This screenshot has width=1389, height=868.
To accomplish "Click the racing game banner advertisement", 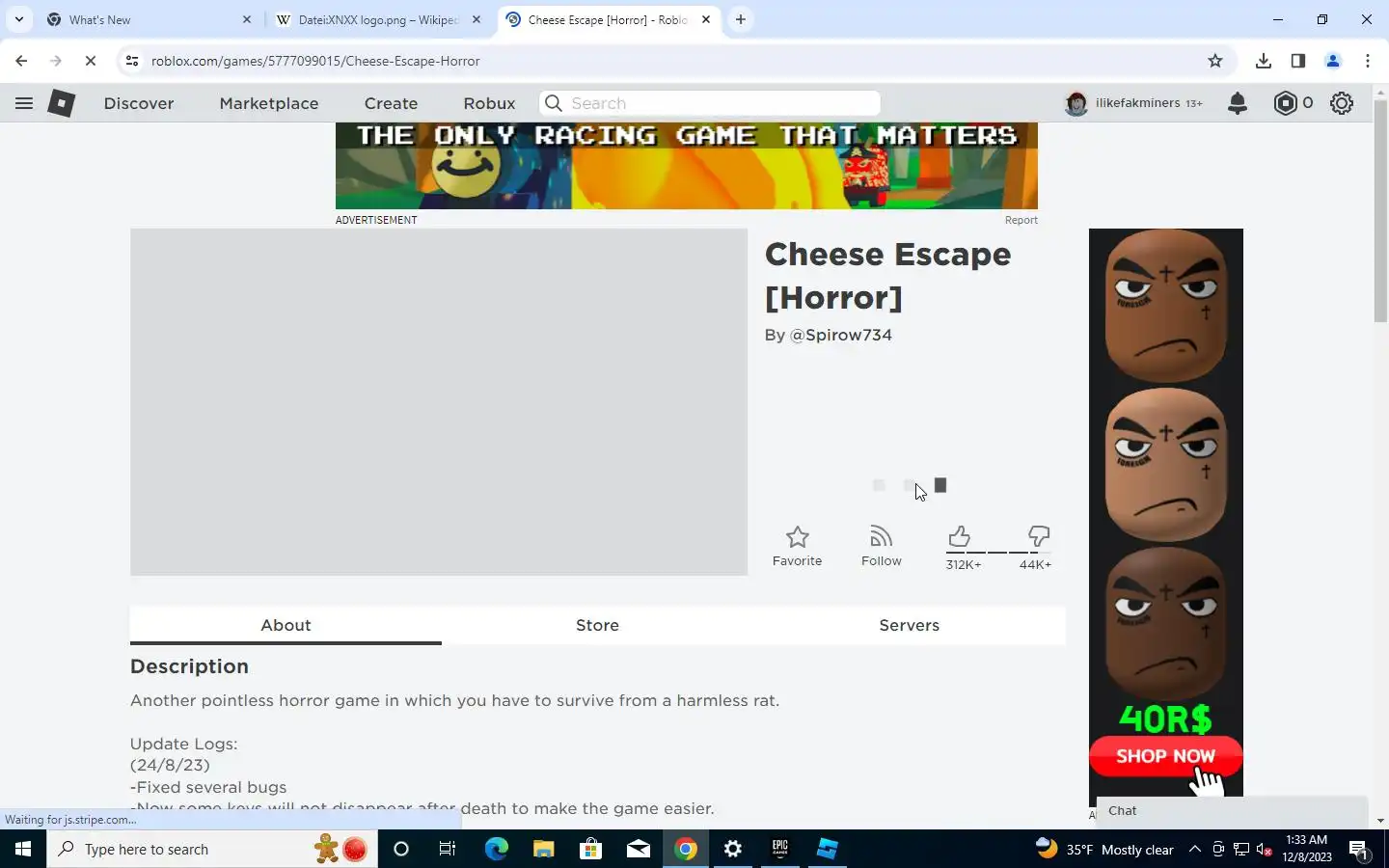I will click(687, 166).
